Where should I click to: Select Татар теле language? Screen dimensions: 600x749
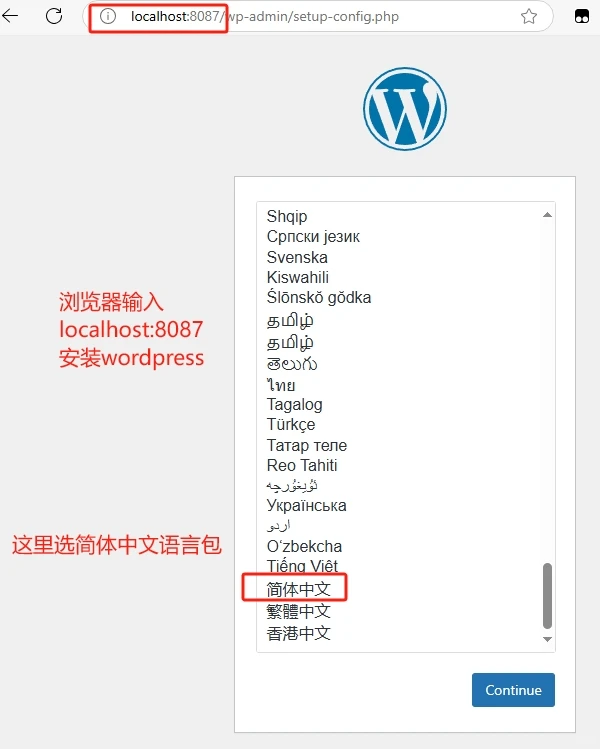click(307, 445)
